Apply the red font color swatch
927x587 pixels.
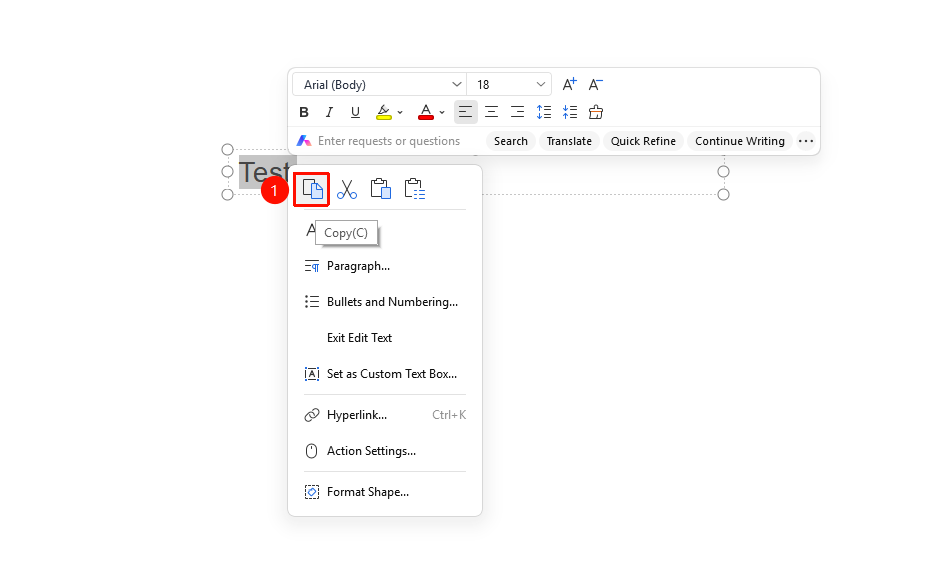coord(426,112)
